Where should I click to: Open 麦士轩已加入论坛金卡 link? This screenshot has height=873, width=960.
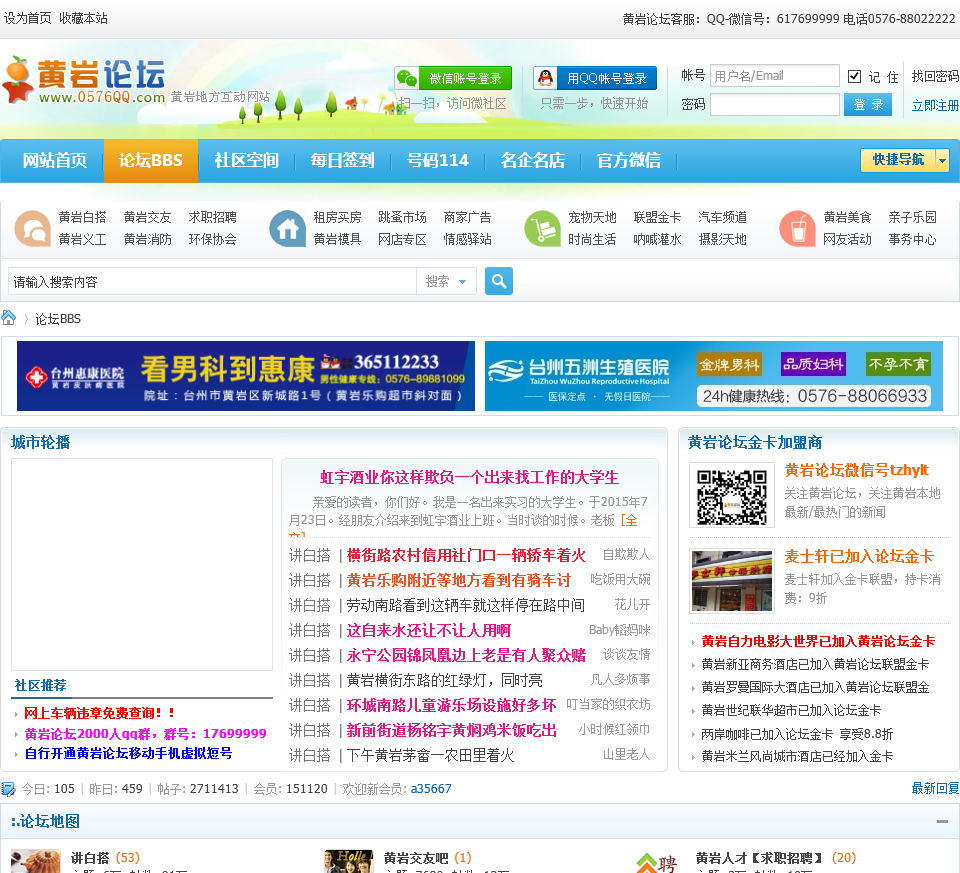pos(858,556)
